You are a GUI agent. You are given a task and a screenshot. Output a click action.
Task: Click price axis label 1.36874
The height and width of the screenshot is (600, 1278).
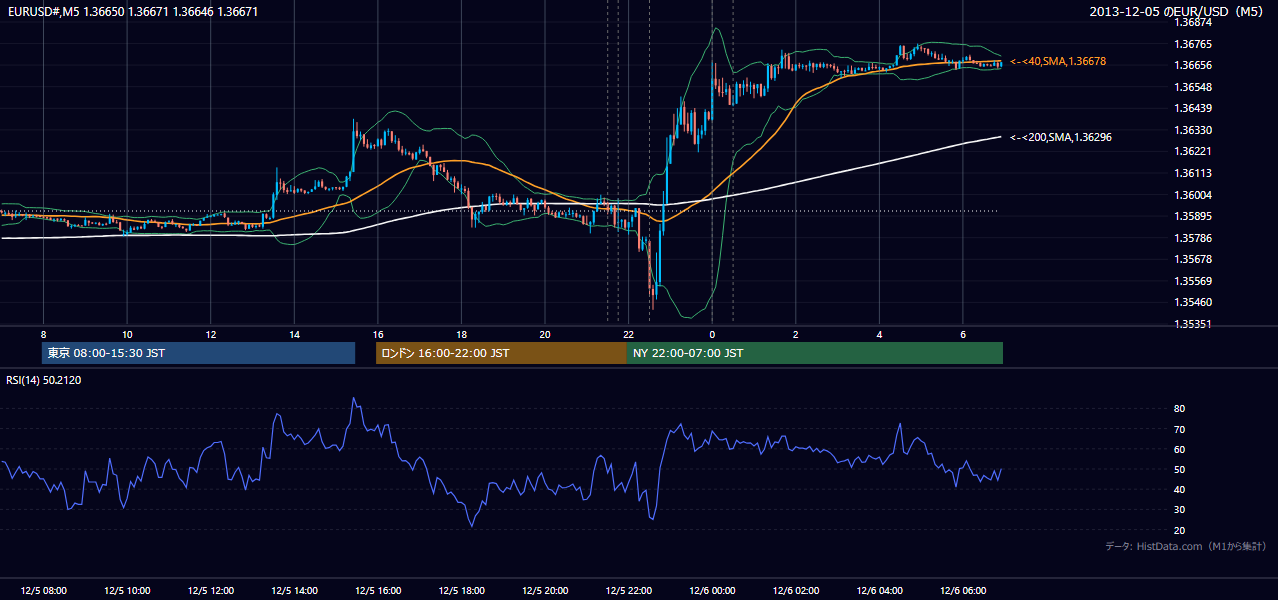tap(1193, 22)
